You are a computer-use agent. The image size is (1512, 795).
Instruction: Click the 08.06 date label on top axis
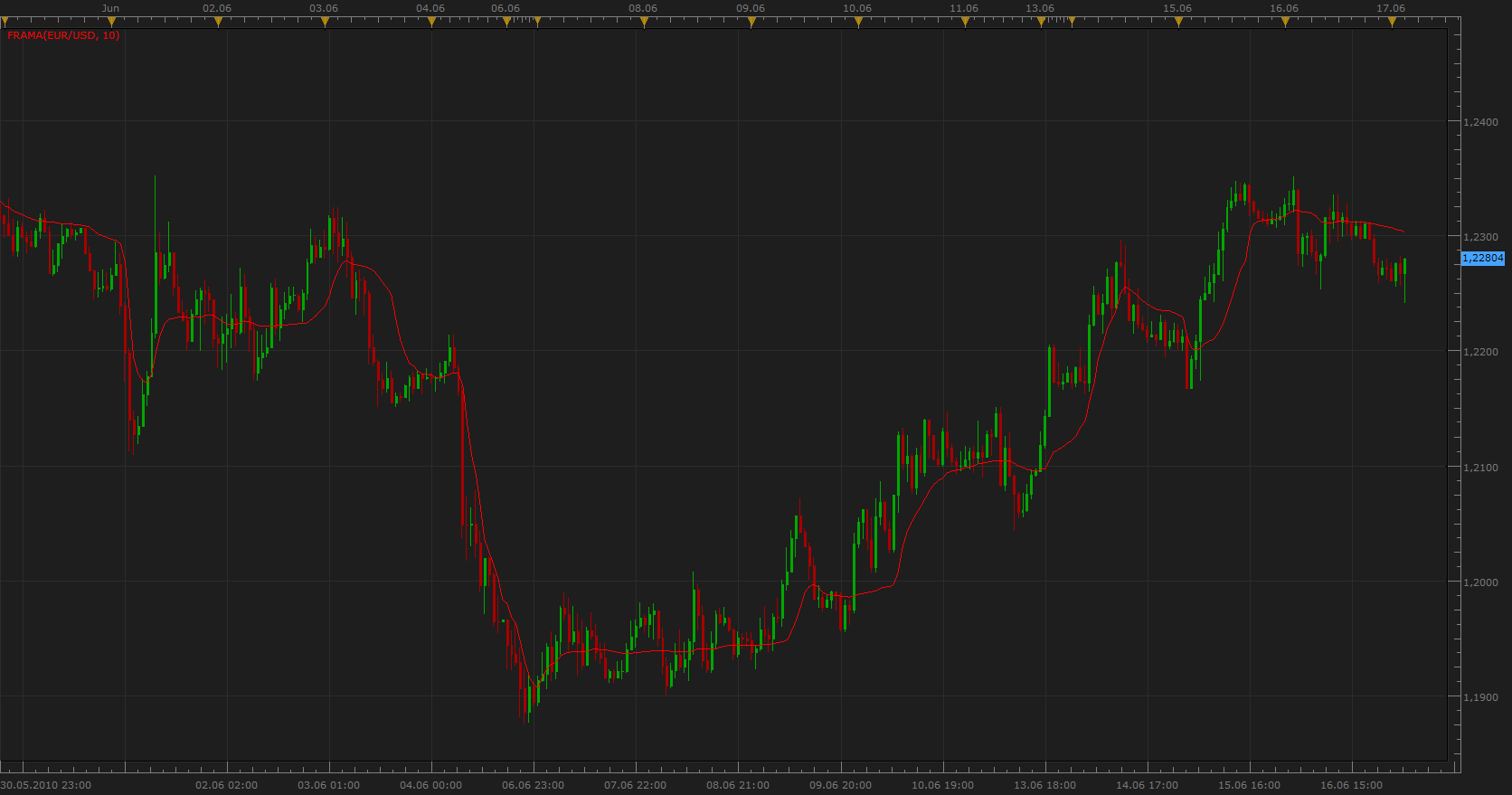[x=643, y=8]
